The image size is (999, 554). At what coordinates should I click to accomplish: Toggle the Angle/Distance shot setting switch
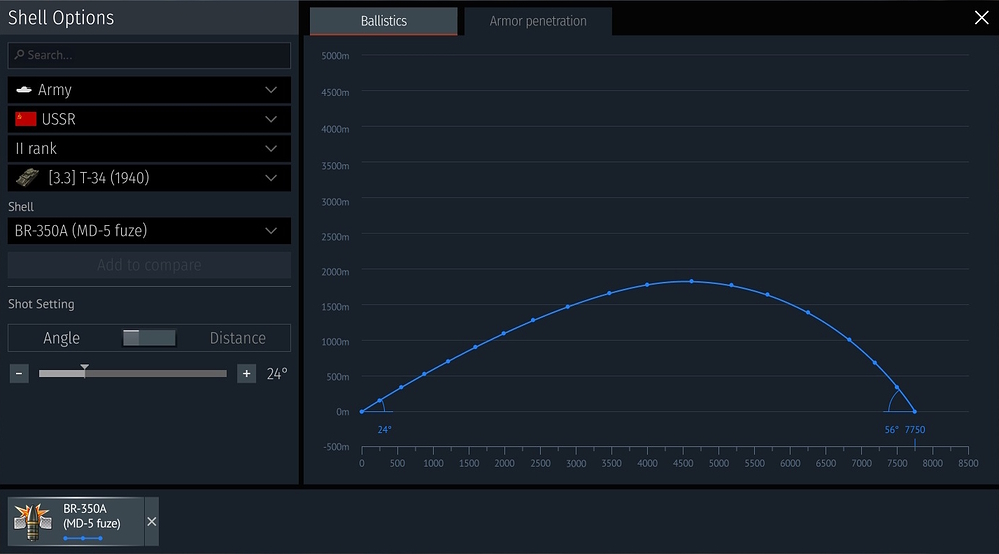[x=149, y=338]
